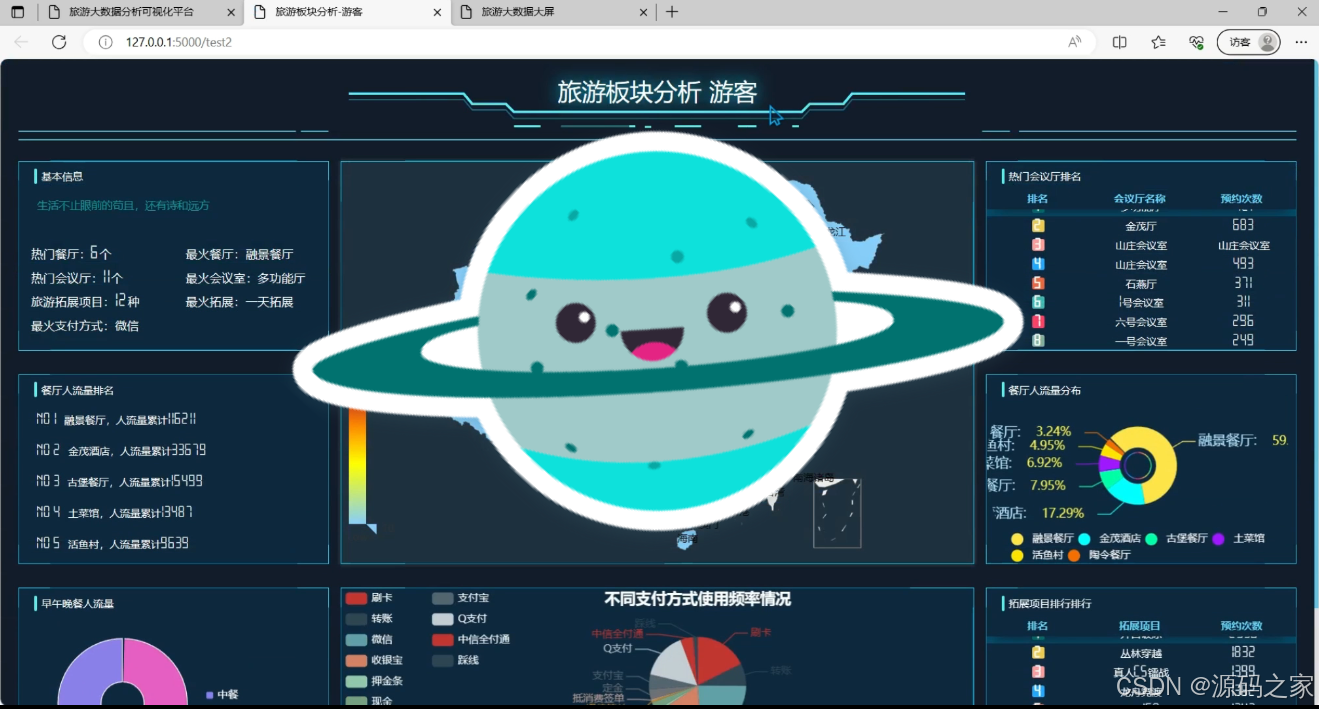Toggle the 融景餐厅 legend below the donut chart
The width and height of the screenshot is (1319, 709).
click(x=1037, y=538)
